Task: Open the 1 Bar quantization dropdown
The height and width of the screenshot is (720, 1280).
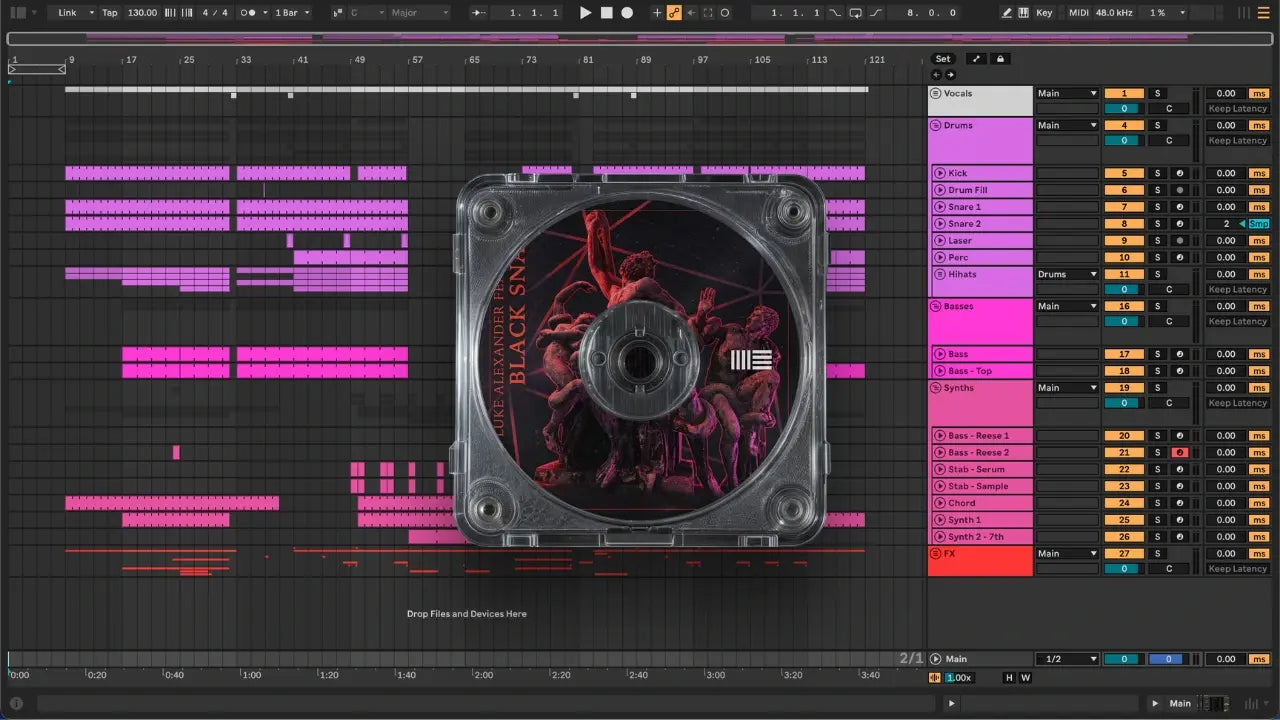Action: (292, 13)
